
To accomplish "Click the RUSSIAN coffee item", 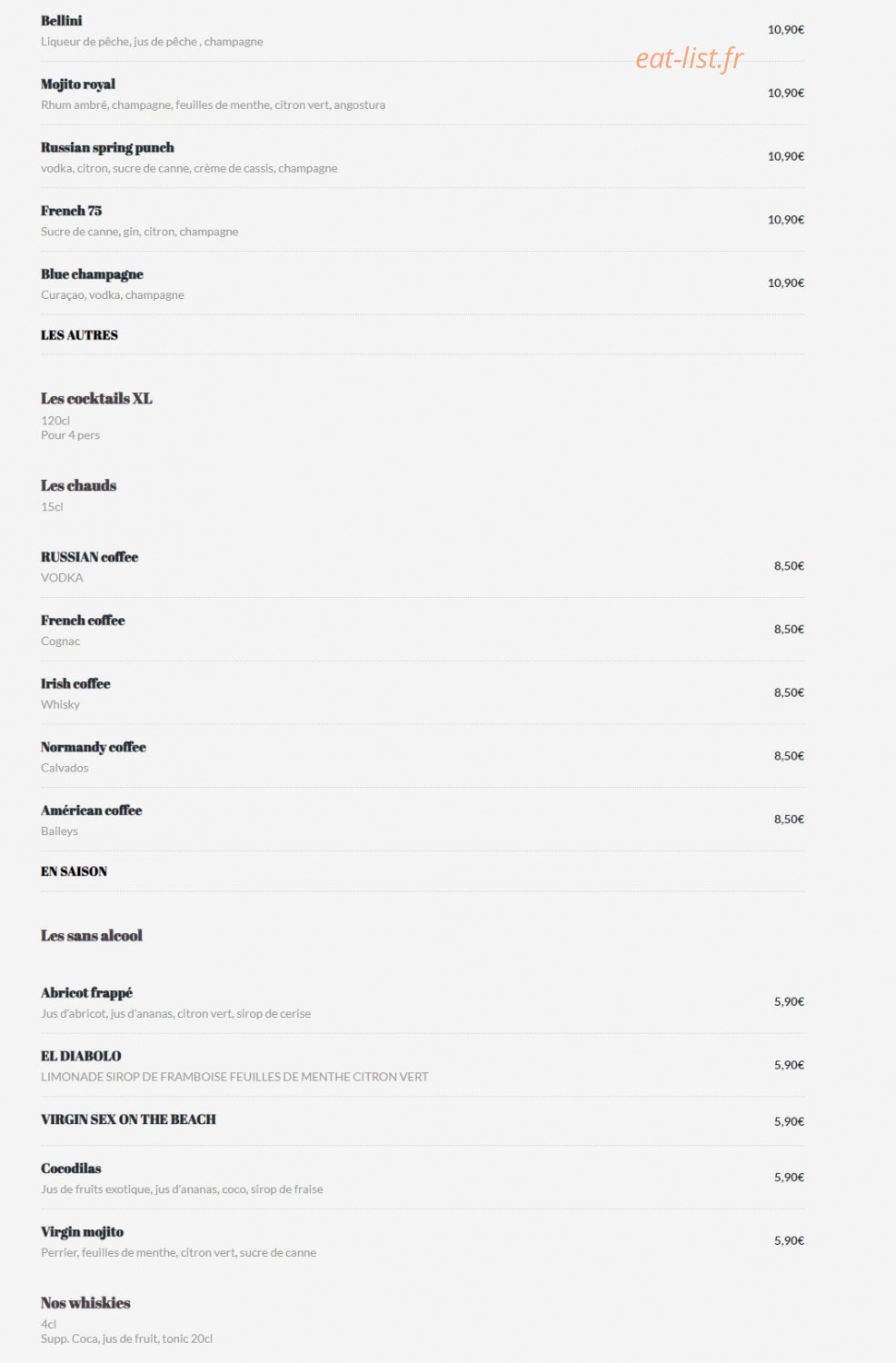I will (89, 557).
